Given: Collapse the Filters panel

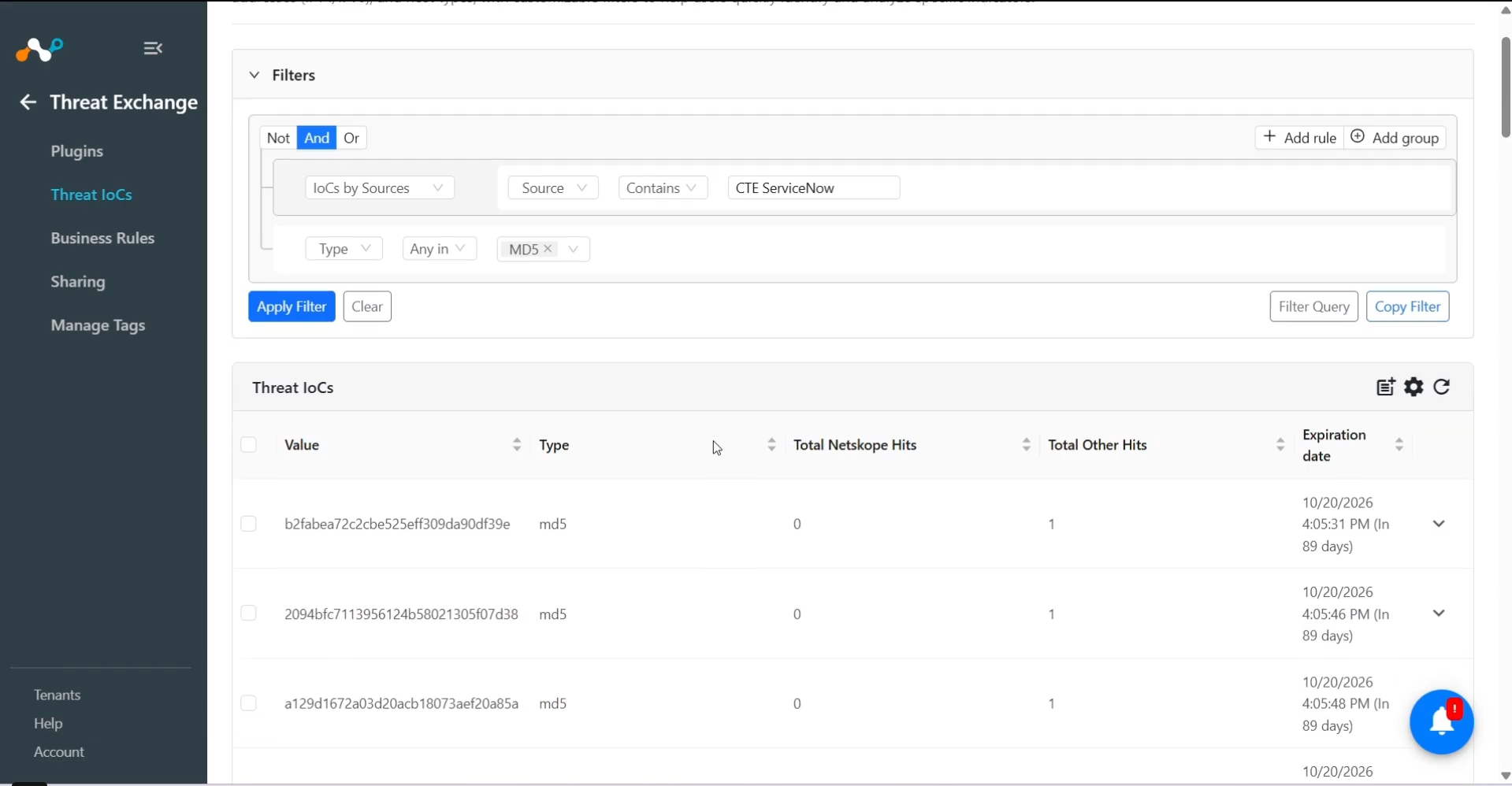Looking at the screenshot, I should pyautogui.click(x=254, y=75).
